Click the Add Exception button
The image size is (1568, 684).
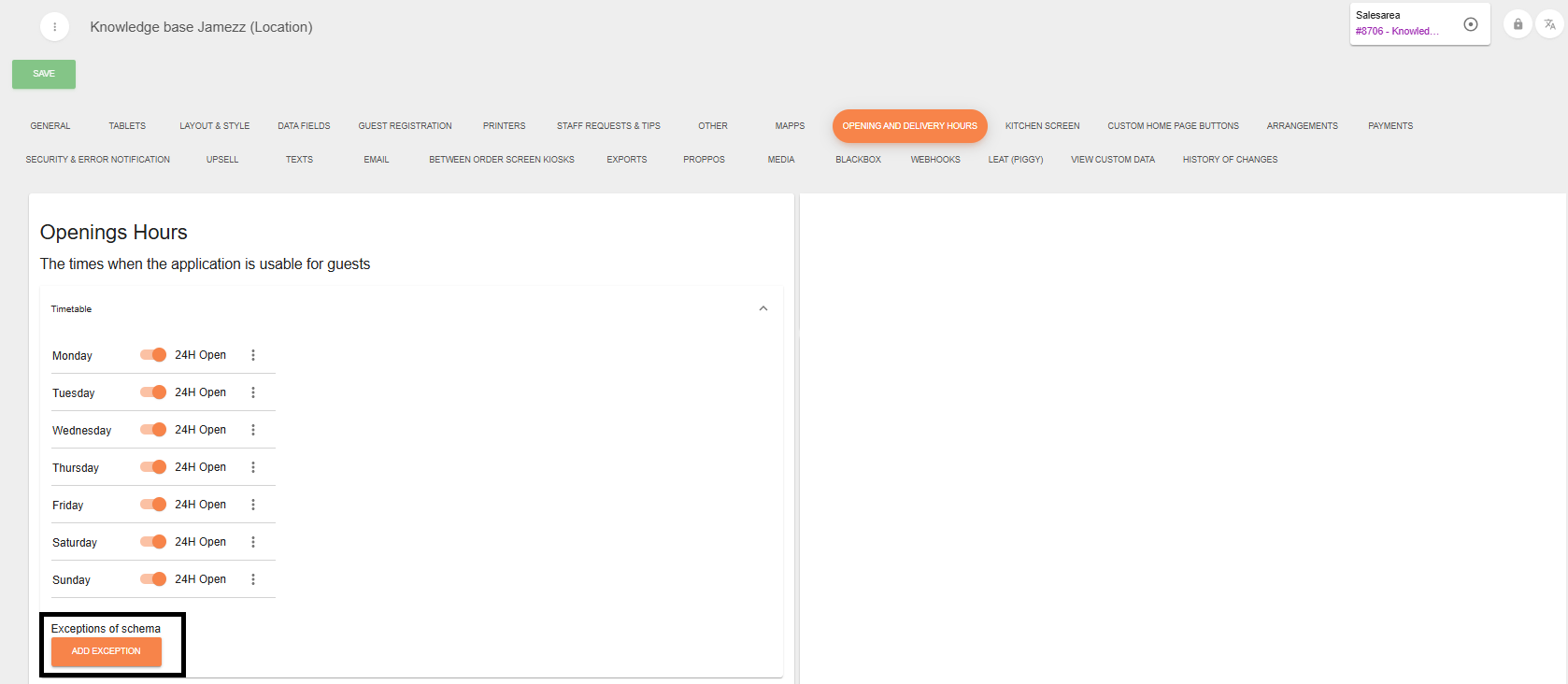[x=107, y=651]
